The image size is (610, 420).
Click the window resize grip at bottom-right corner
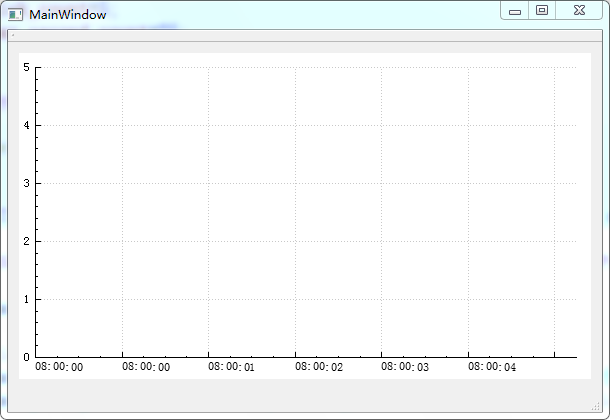click(x=596, y=406)
